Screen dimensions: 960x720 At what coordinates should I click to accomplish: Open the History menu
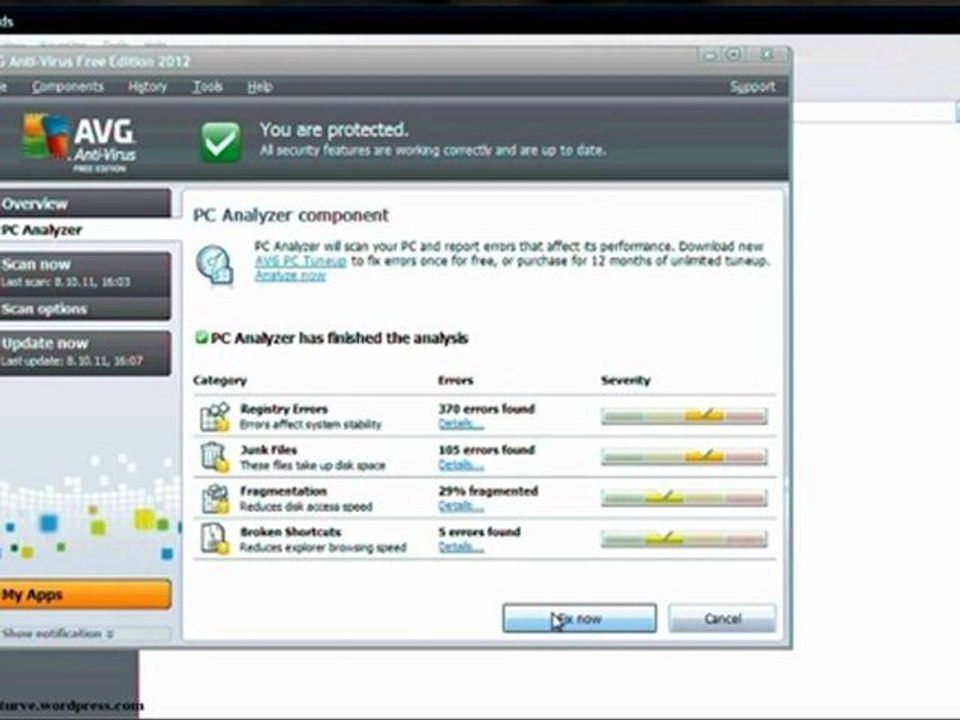click(148, 86)
